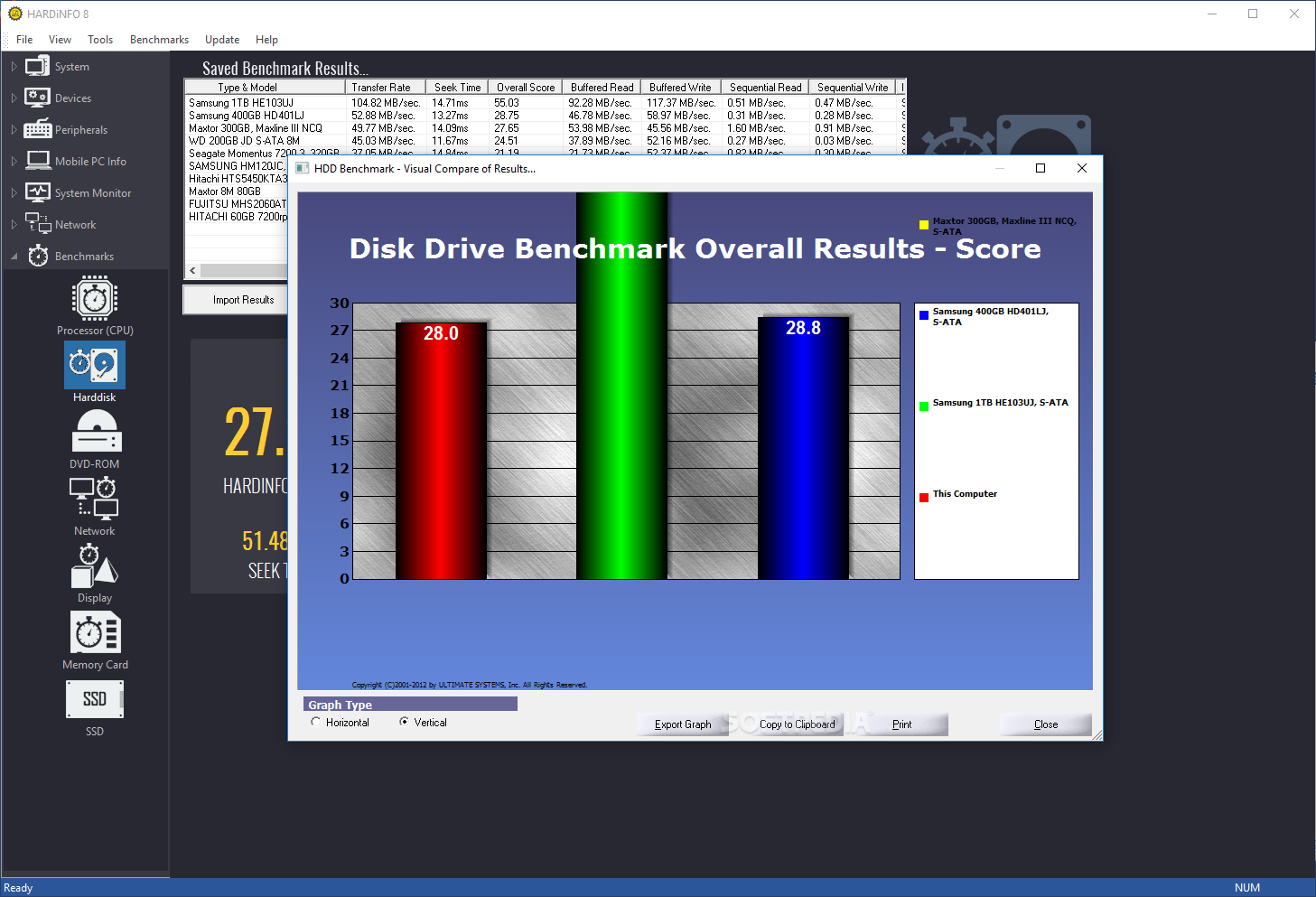Open the SSD benchmark icon
This screenshot has width=1316, height=897.
pyautogui.click(x=95, y=699)
